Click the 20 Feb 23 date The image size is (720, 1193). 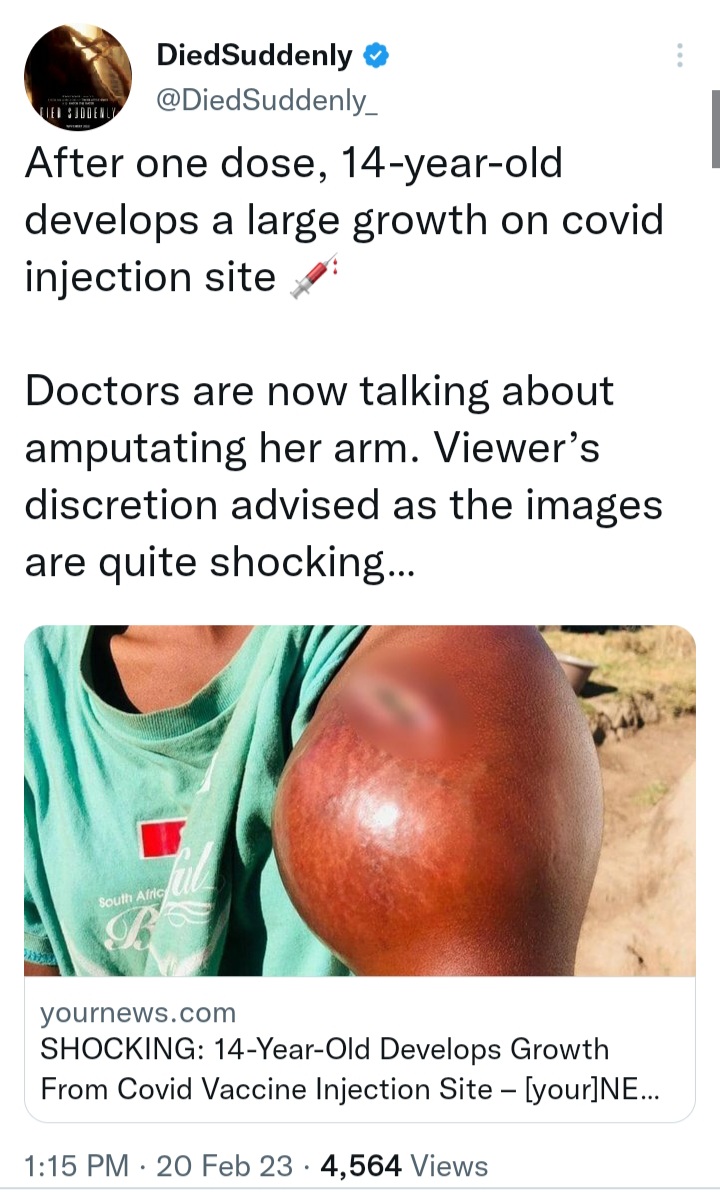[225, 1166]
